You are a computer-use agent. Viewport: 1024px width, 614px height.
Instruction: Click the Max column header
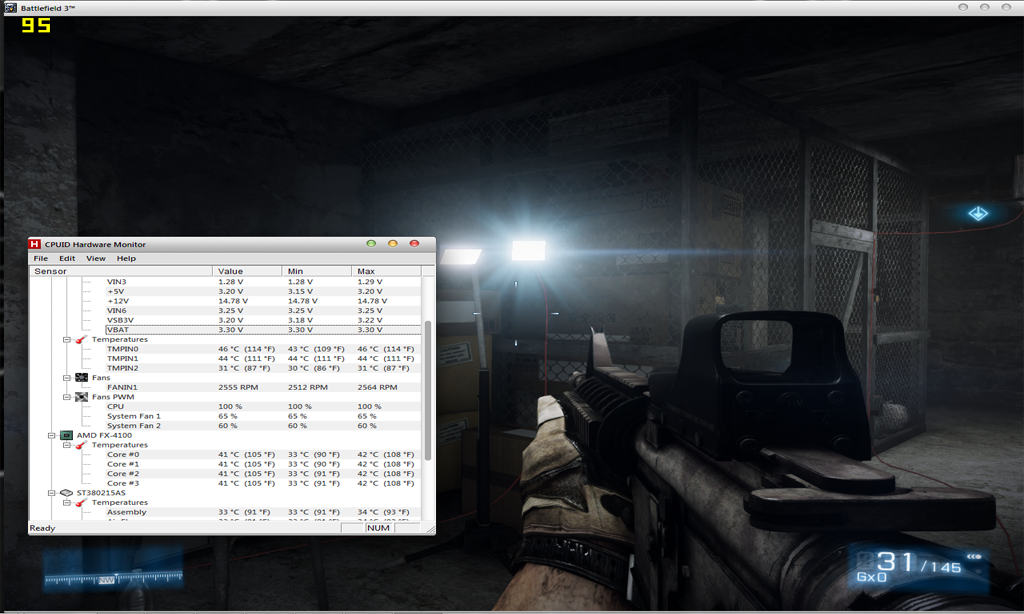(387, 271)
